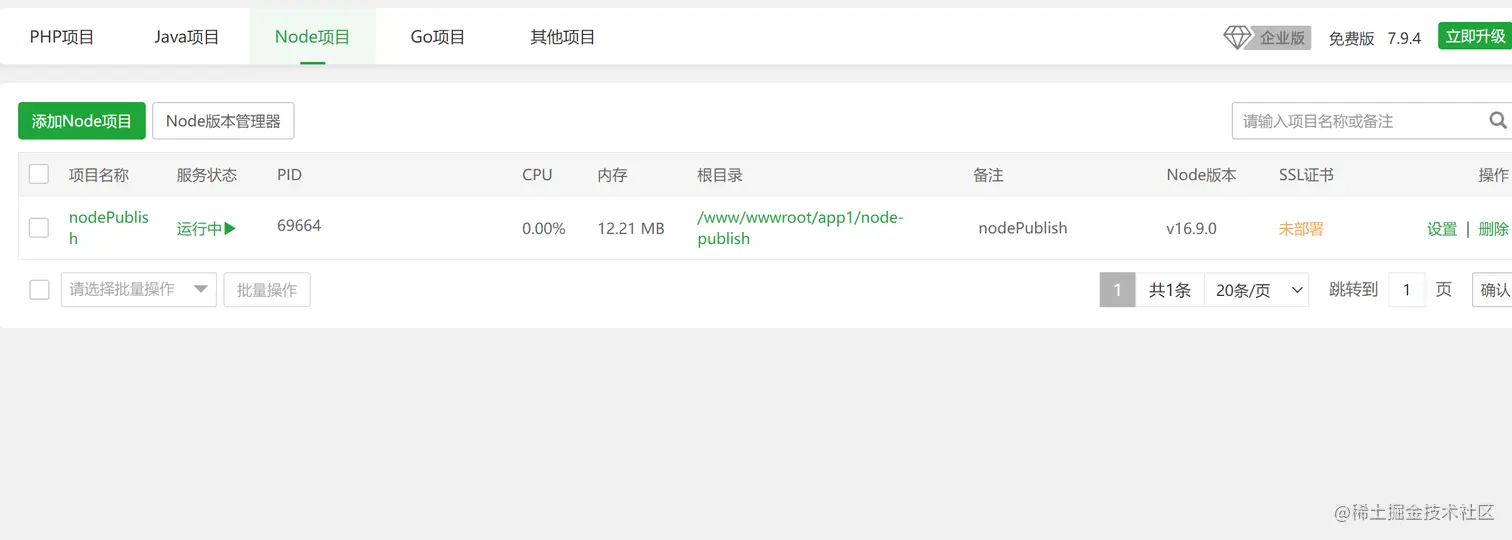Click the 未部署 SSL status link
This screenshot has width=1512, height=540.
[1301, 229]
